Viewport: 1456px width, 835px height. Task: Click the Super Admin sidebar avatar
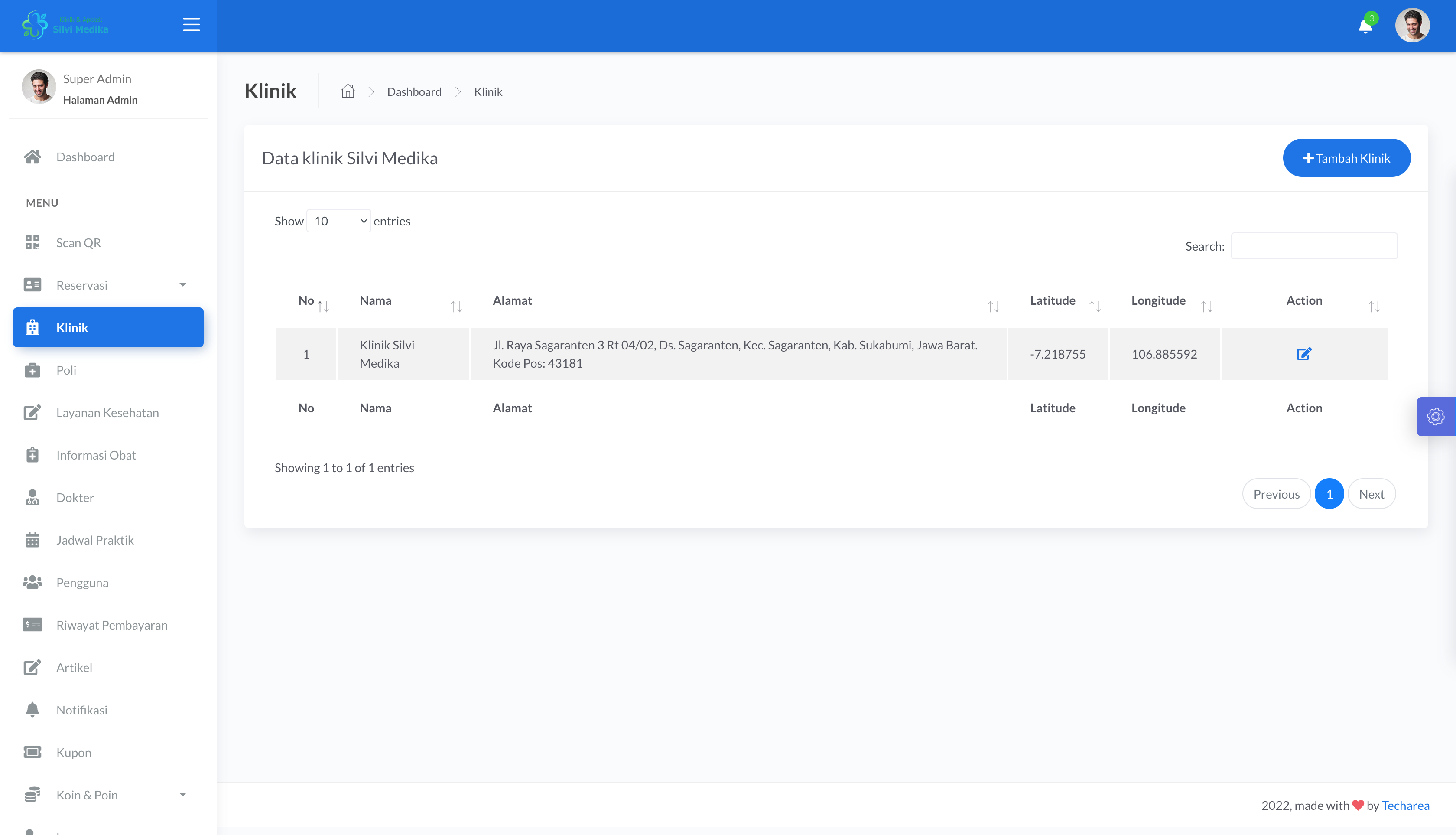(39, 87)
